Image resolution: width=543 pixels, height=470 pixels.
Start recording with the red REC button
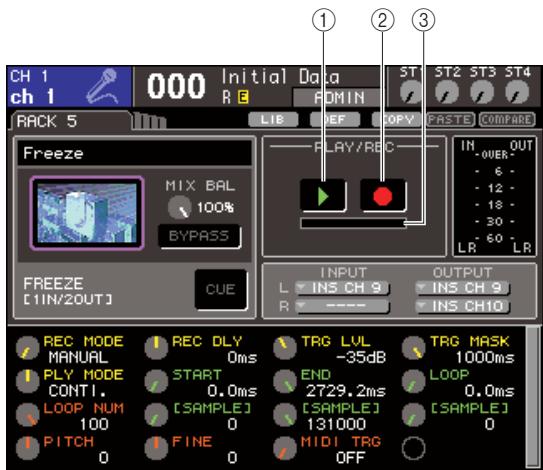(x=383, y=195)
